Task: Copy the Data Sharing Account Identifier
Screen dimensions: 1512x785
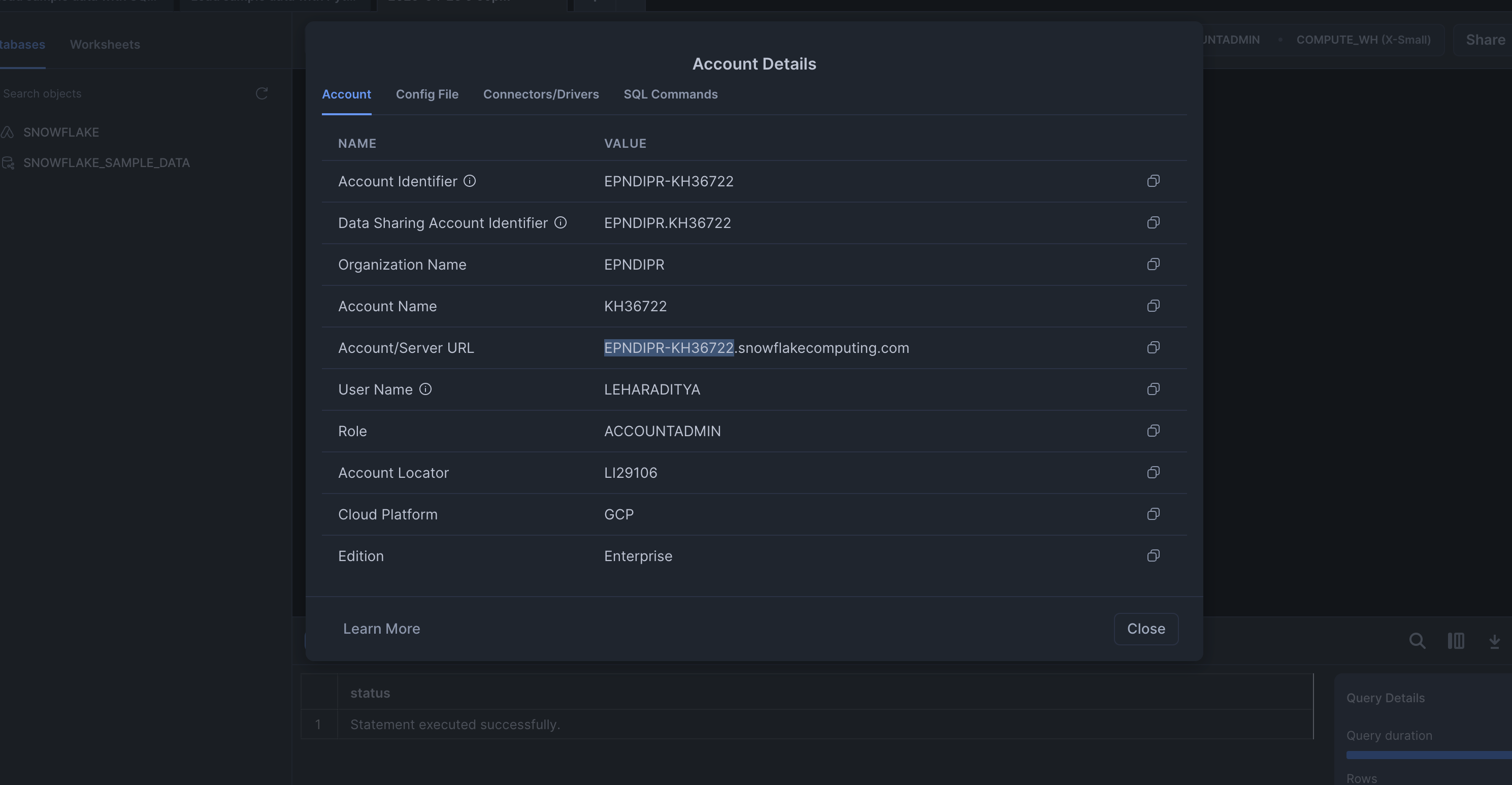Action: 1153,222
